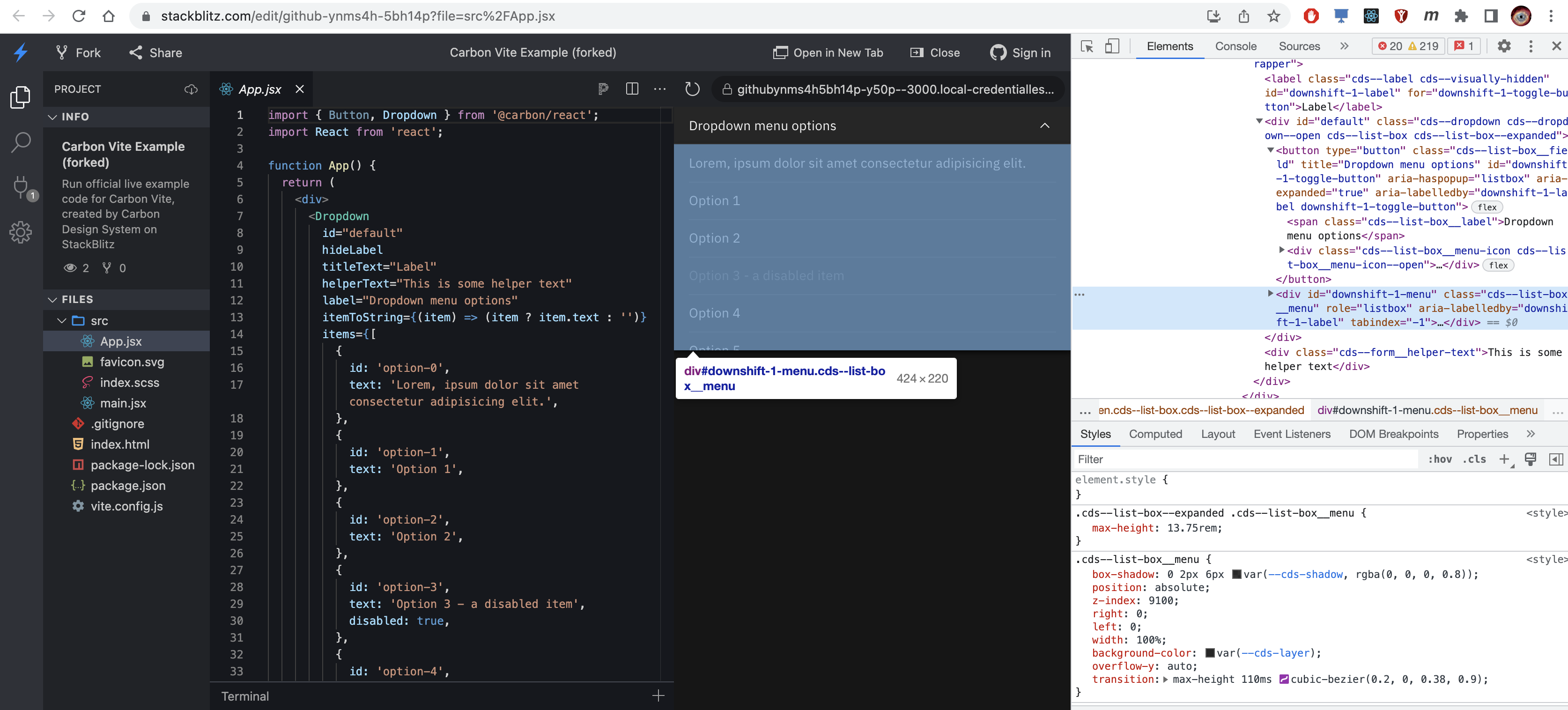
Task: Click the Prettier format icon
Action: pos(603,89)
